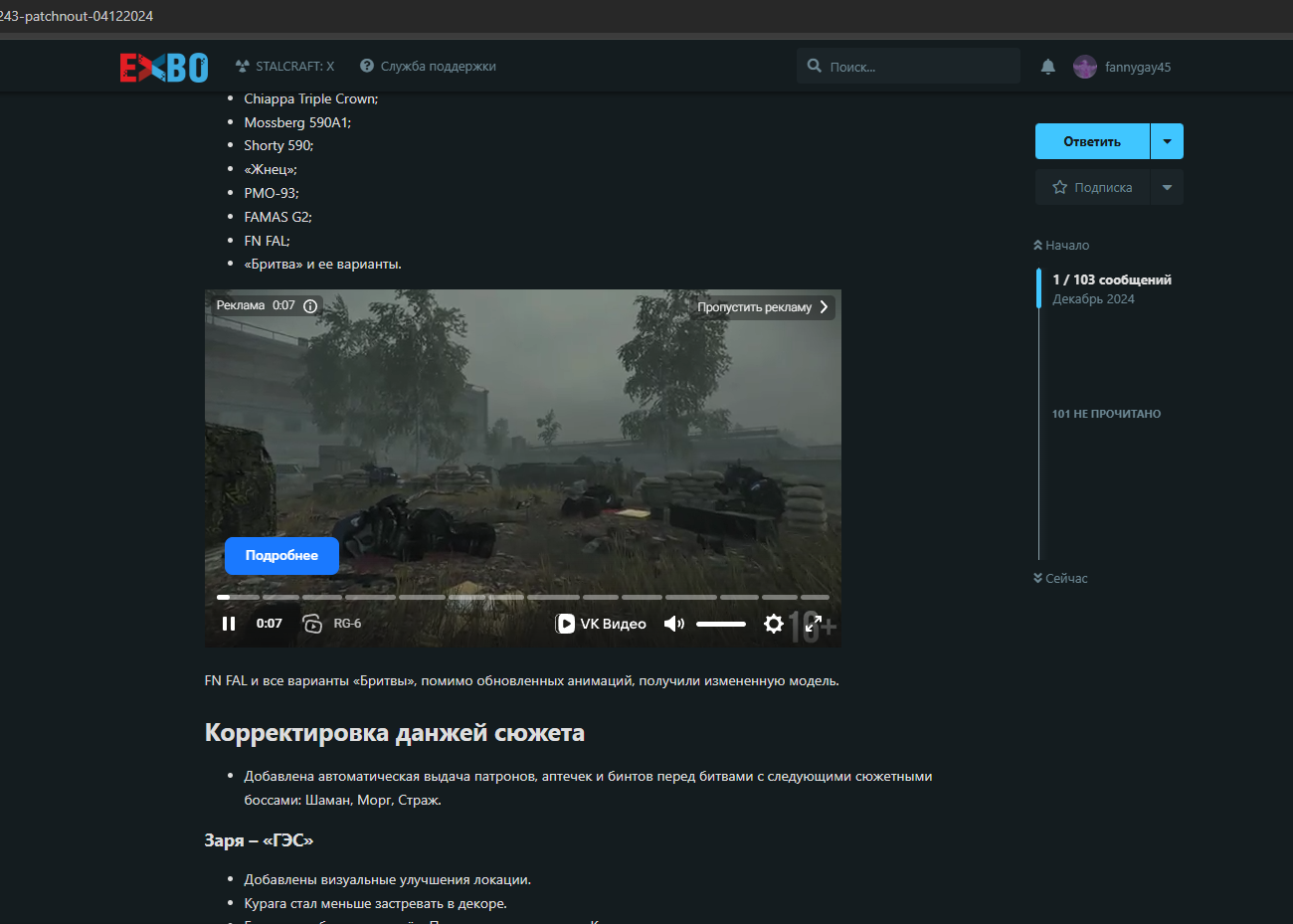Select the blue discussion scrubber handle

pyautogui.click(x=1039, y=288)
